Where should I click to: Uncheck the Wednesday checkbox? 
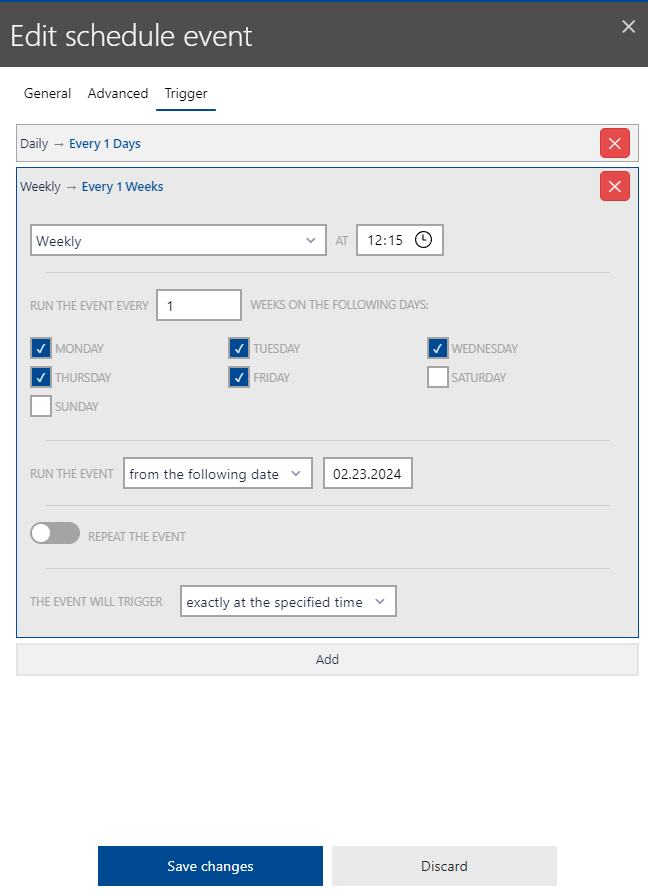(438, 348)
